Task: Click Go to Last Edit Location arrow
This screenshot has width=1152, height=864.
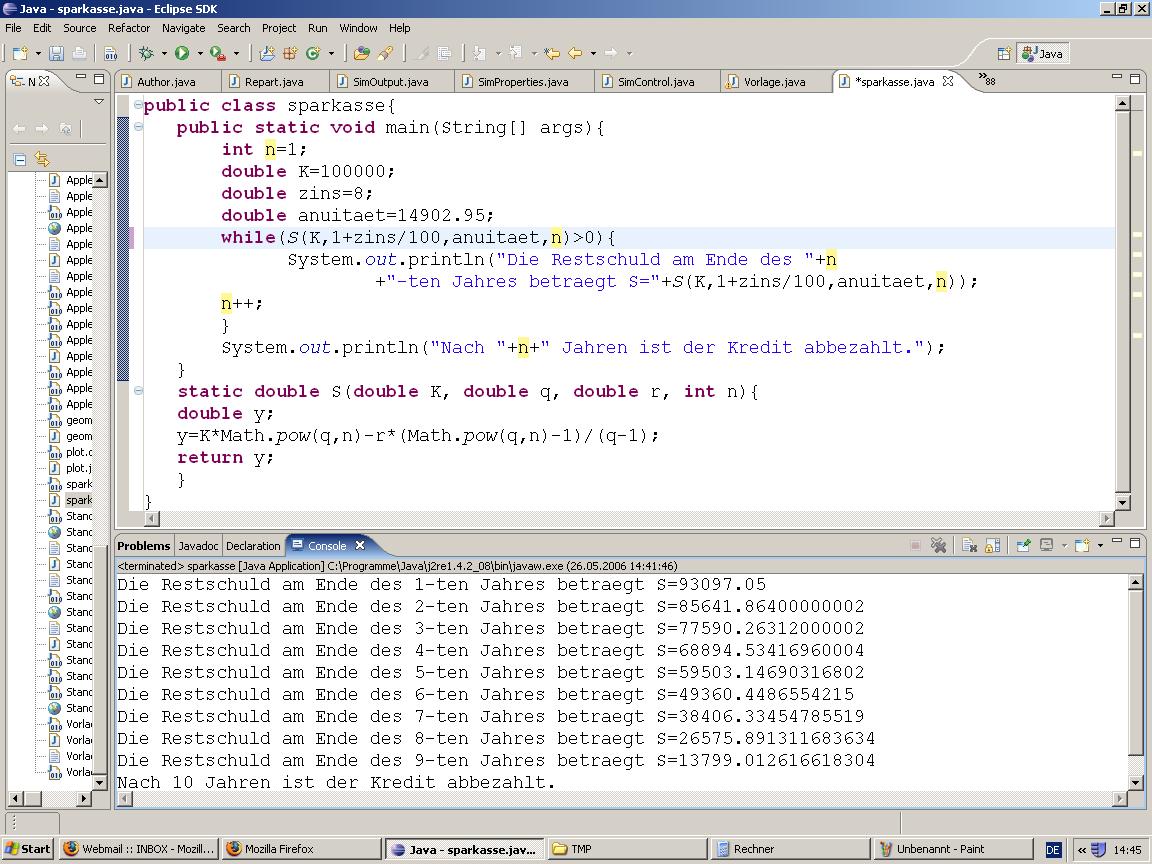Action: 551,53
